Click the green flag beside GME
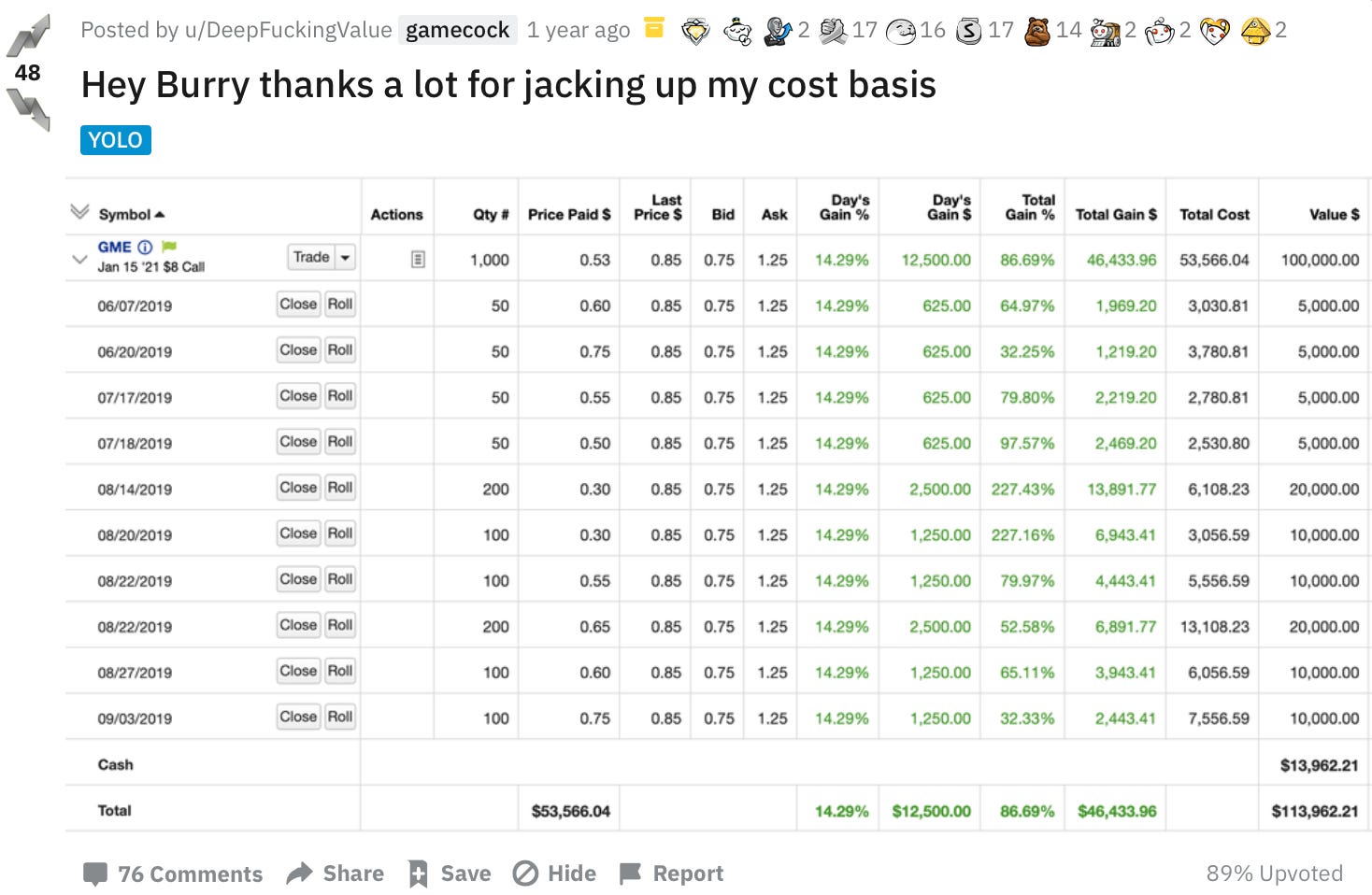Screen dimensions: 1372x895 (x=168, y=248)
